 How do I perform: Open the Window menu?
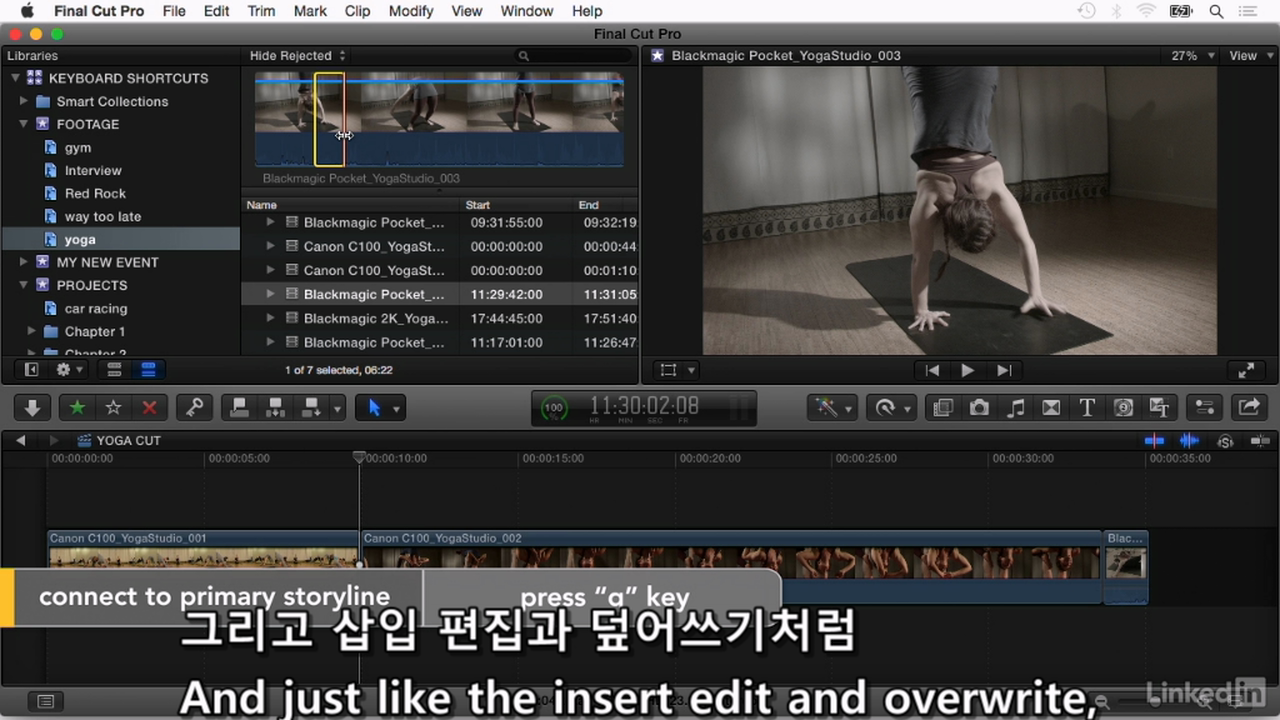point(527,11)
